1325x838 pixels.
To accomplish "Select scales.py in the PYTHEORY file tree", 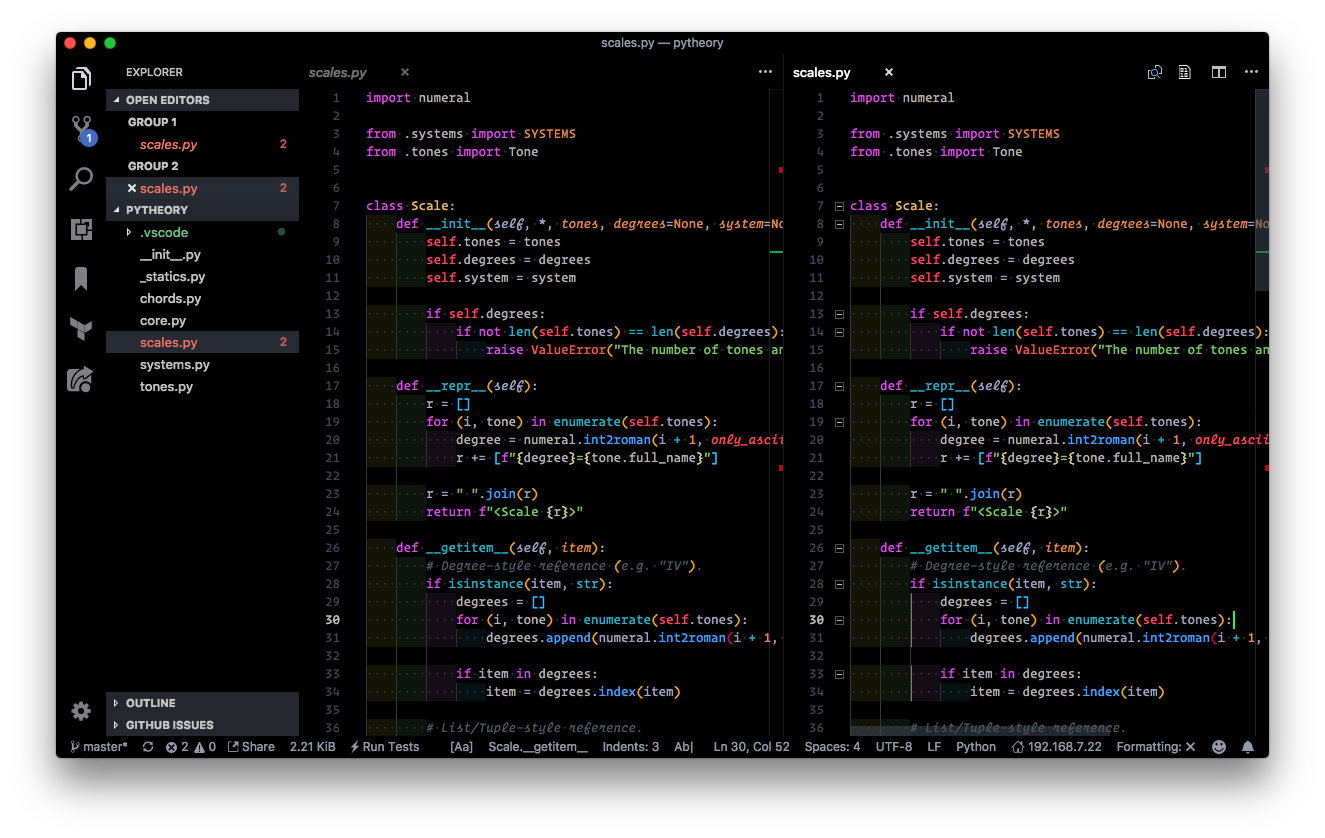I will coord(202,342).
